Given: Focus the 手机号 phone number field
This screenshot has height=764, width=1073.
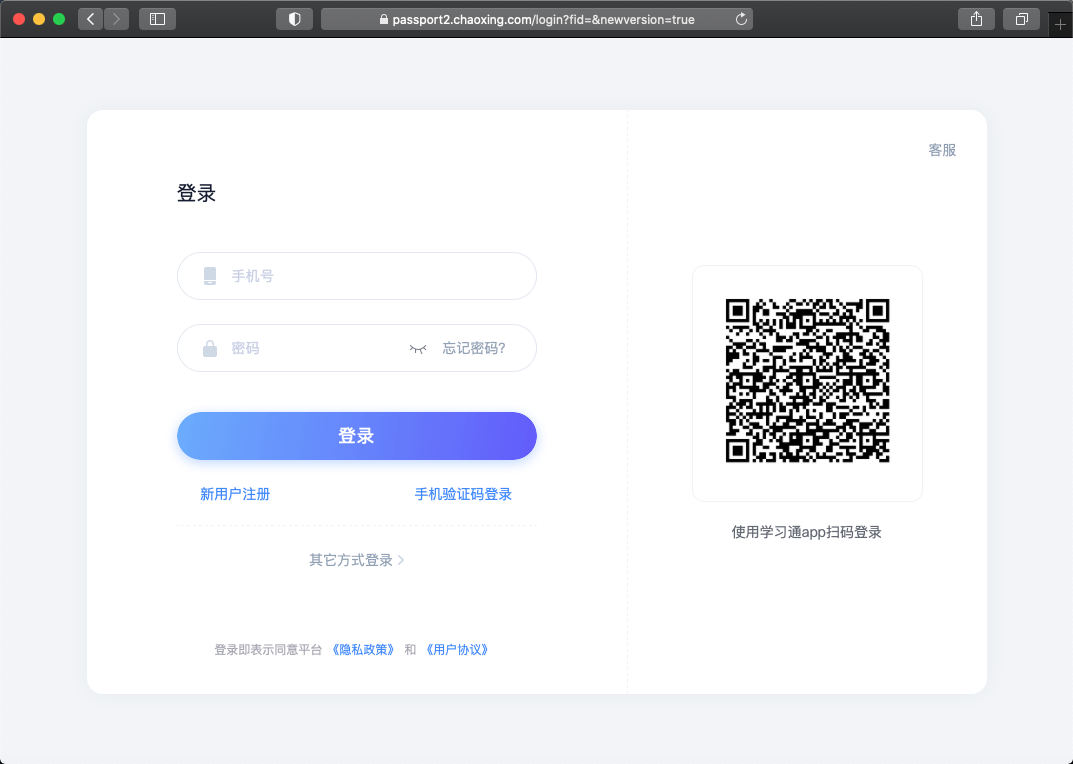Looking at the screenshot, I should pos(357,276).
